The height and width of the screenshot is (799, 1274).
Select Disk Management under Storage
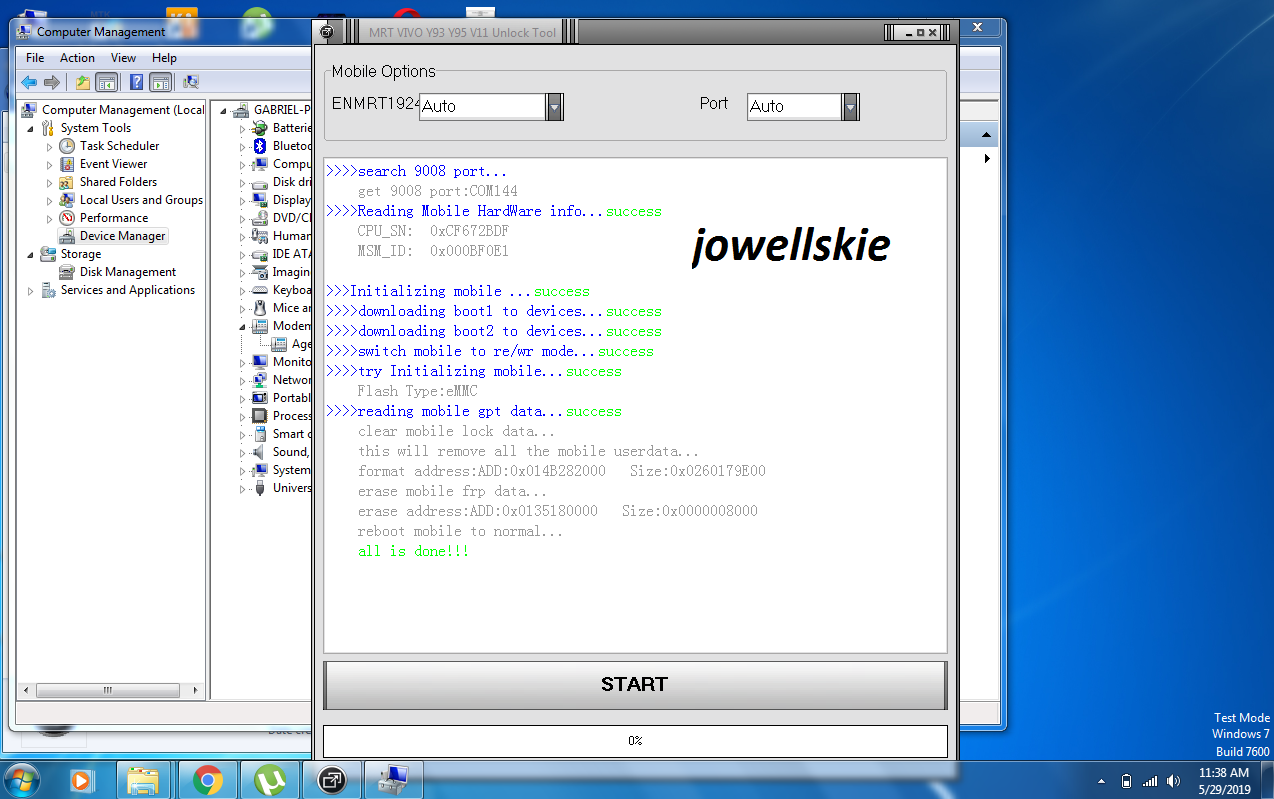pos(128,272)
